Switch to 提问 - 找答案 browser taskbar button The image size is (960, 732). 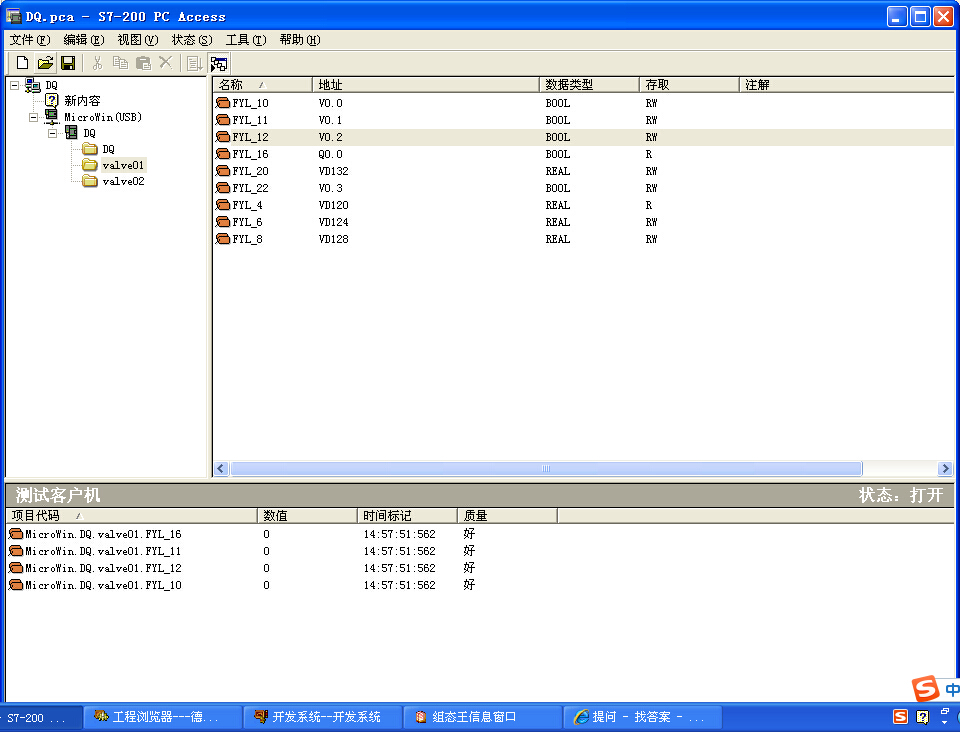click(642, 717)
